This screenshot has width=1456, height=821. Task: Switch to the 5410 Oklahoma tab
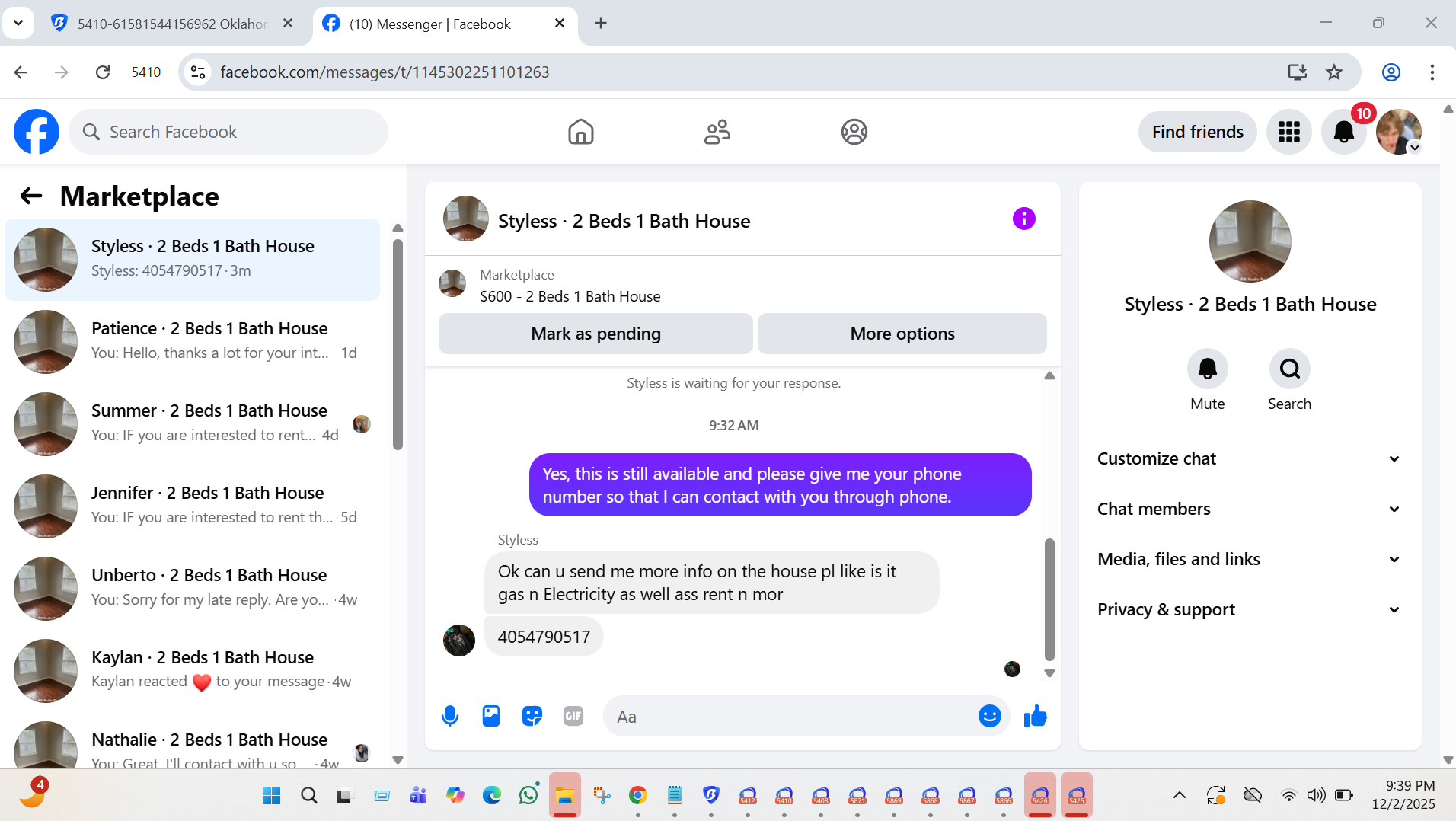pos(171,24)
